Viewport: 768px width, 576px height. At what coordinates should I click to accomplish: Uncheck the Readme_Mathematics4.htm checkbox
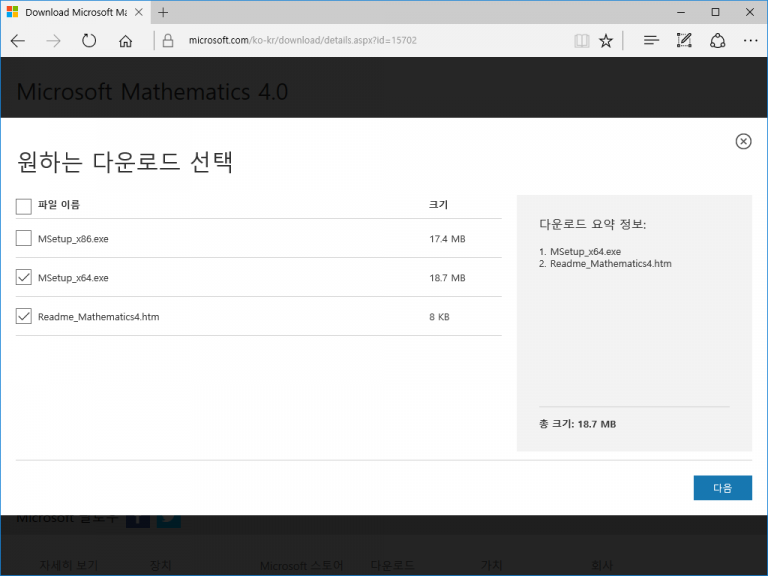coord(24,316)
